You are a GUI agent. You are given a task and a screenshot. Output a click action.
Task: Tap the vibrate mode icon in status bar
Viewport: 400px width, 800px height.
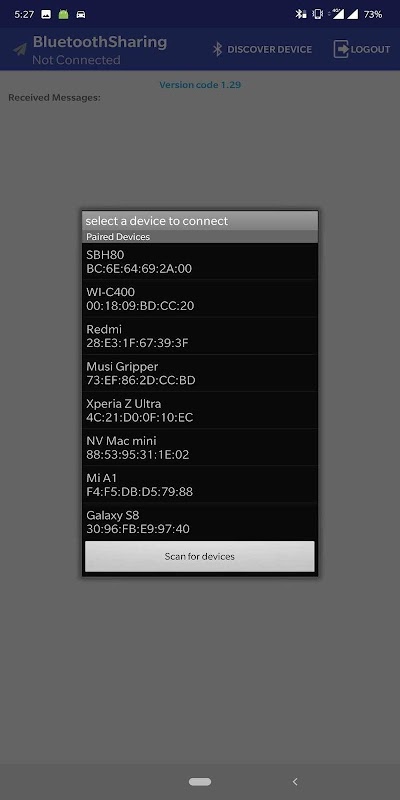point(318,14)
